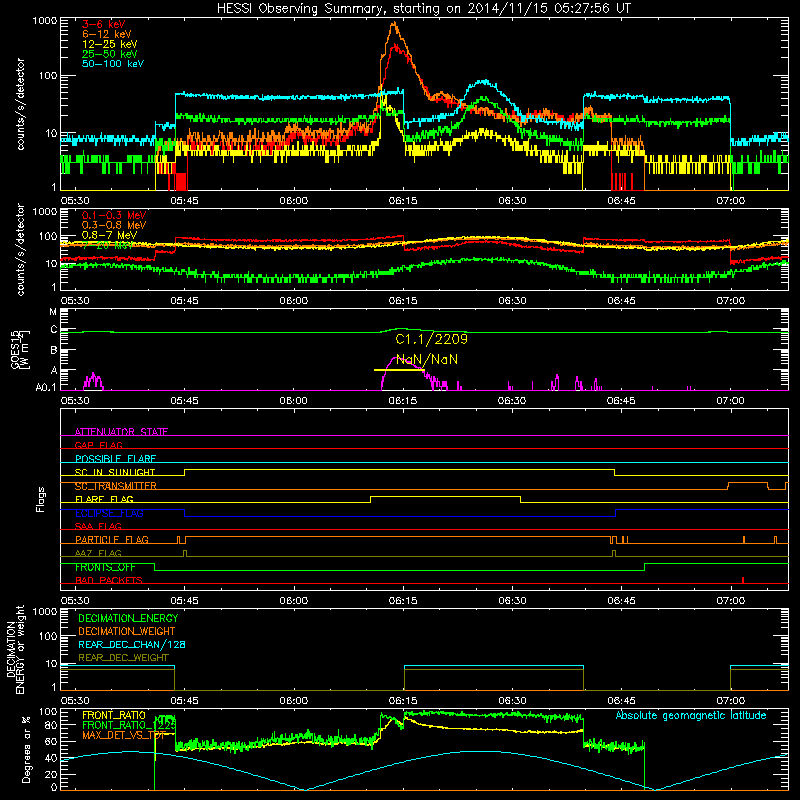Image resolution: width=800 pixels, height=800 pixels.
Task: Click the HESSI Observing Summary plot title
Action: tap(424, 8)
